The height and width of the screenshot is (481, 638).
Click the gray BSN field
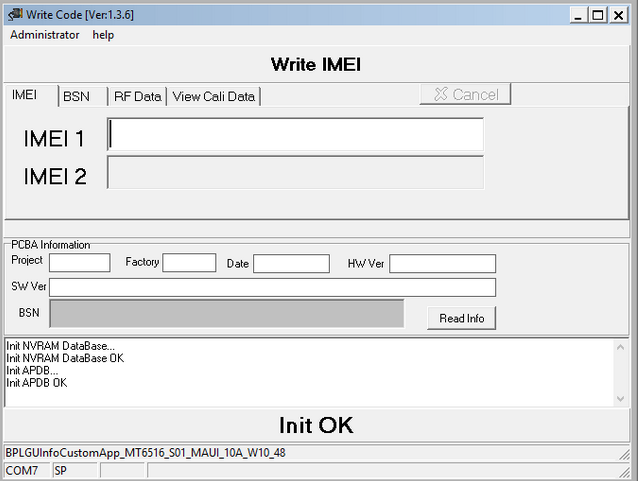[x=227, y=313]
